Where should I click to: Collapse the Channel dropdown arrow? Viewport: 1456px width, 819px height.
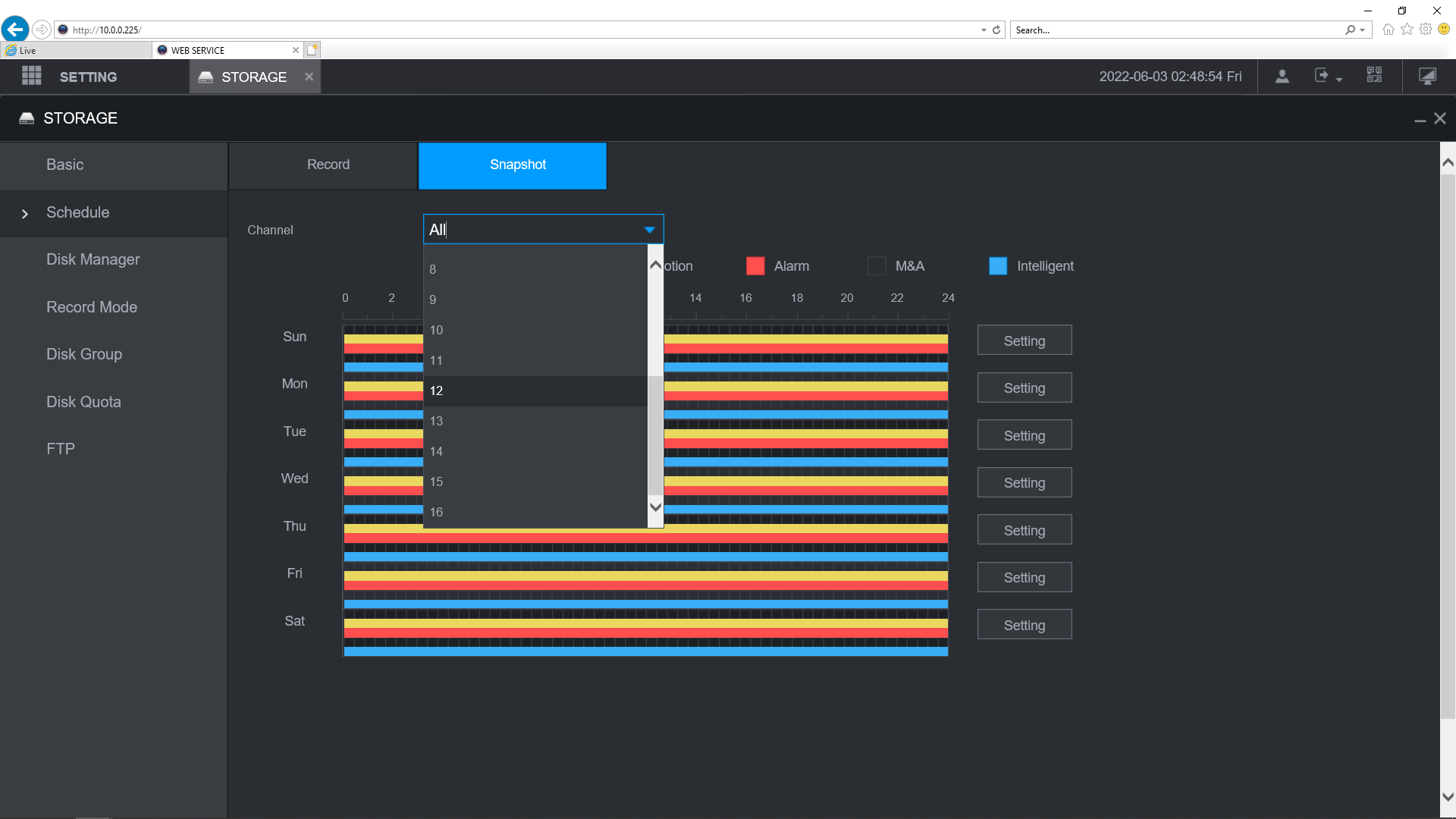[649, 230]
